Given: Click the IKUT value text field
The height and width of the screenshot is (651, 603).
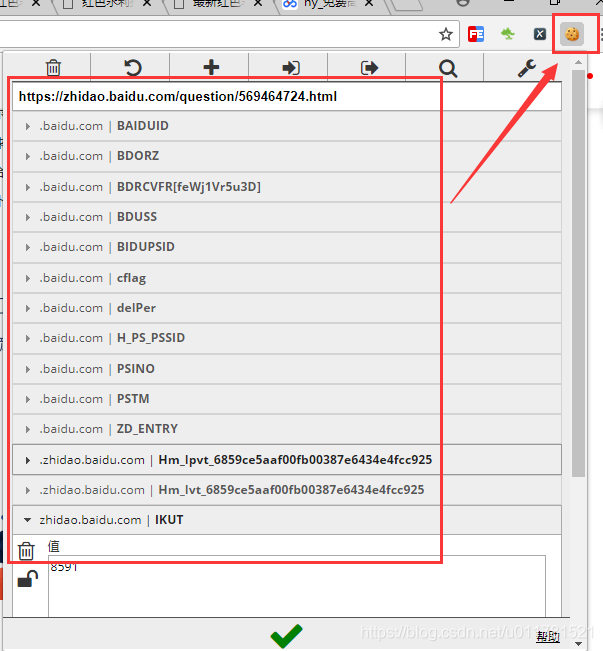Looking at the screenshot, I should click(297, 586).
